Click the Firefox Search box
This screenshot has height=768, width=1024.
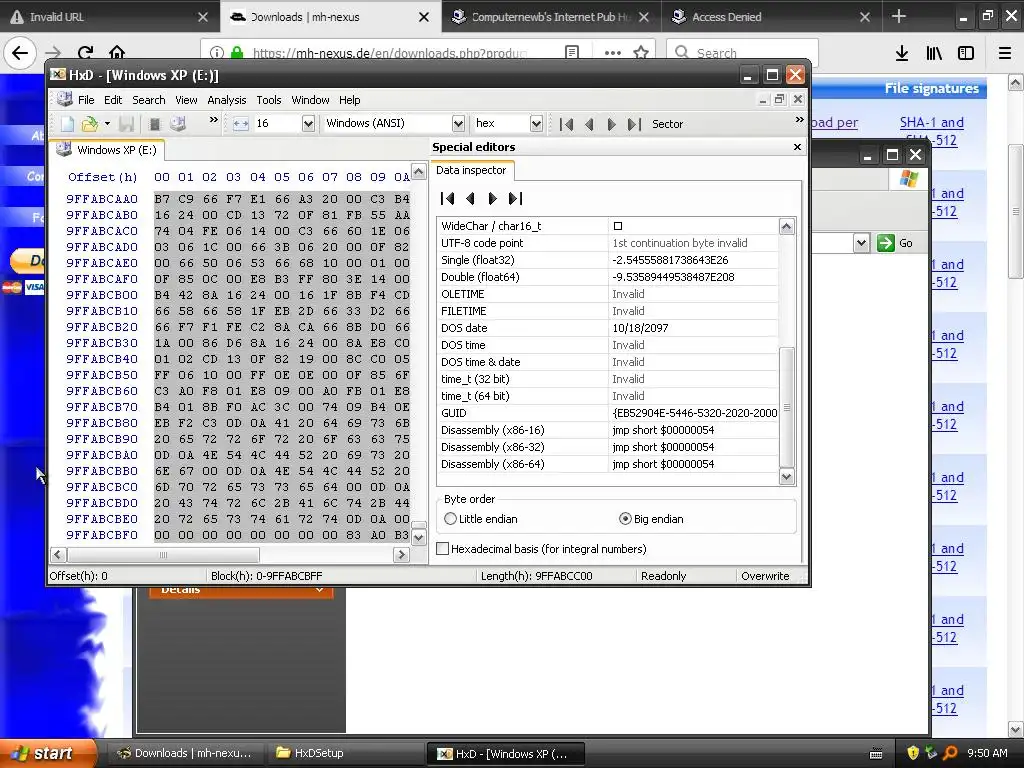[x=742, y=53]
